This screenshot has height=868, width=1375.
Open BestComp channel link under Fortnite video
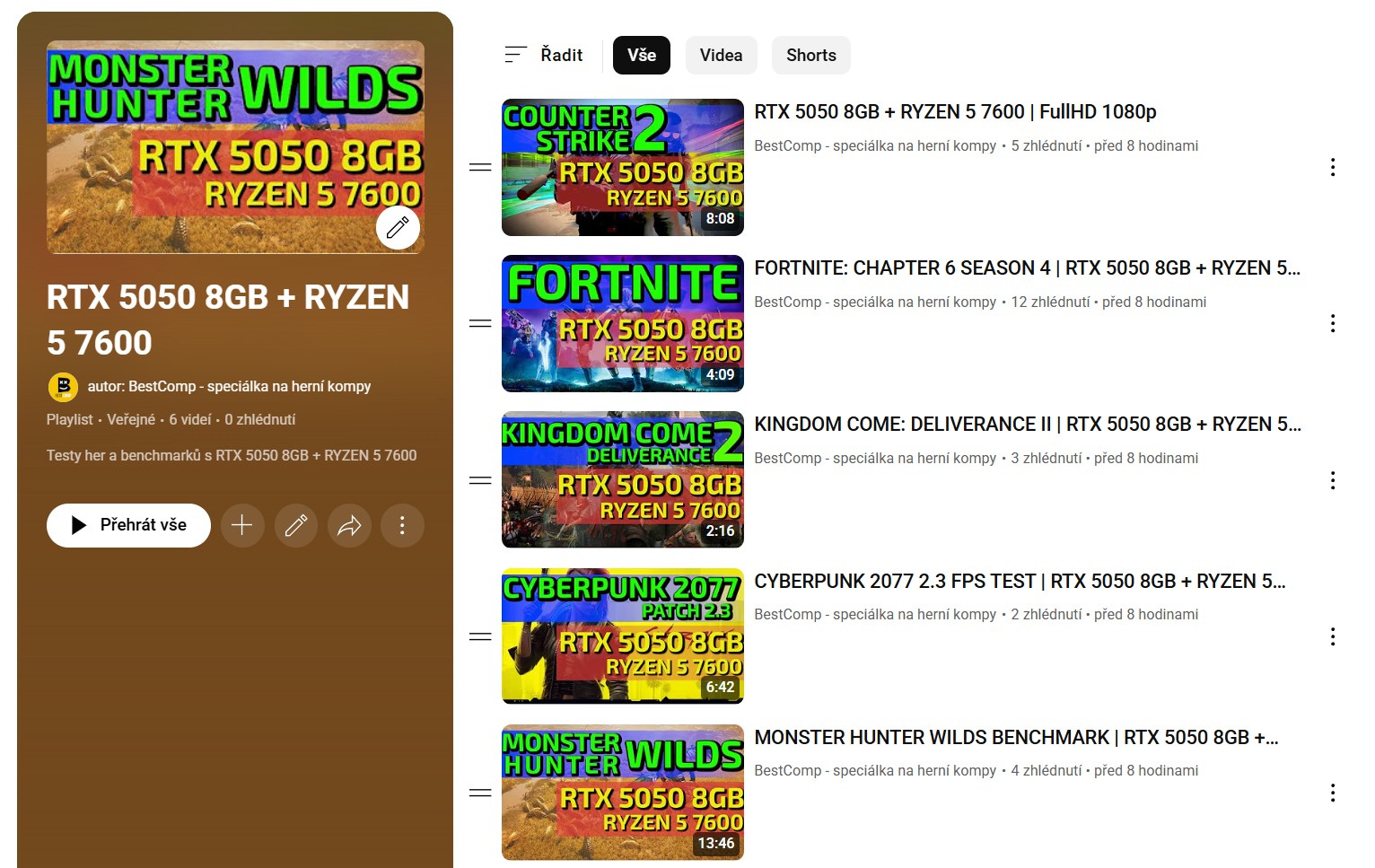(x=875, y=302)
